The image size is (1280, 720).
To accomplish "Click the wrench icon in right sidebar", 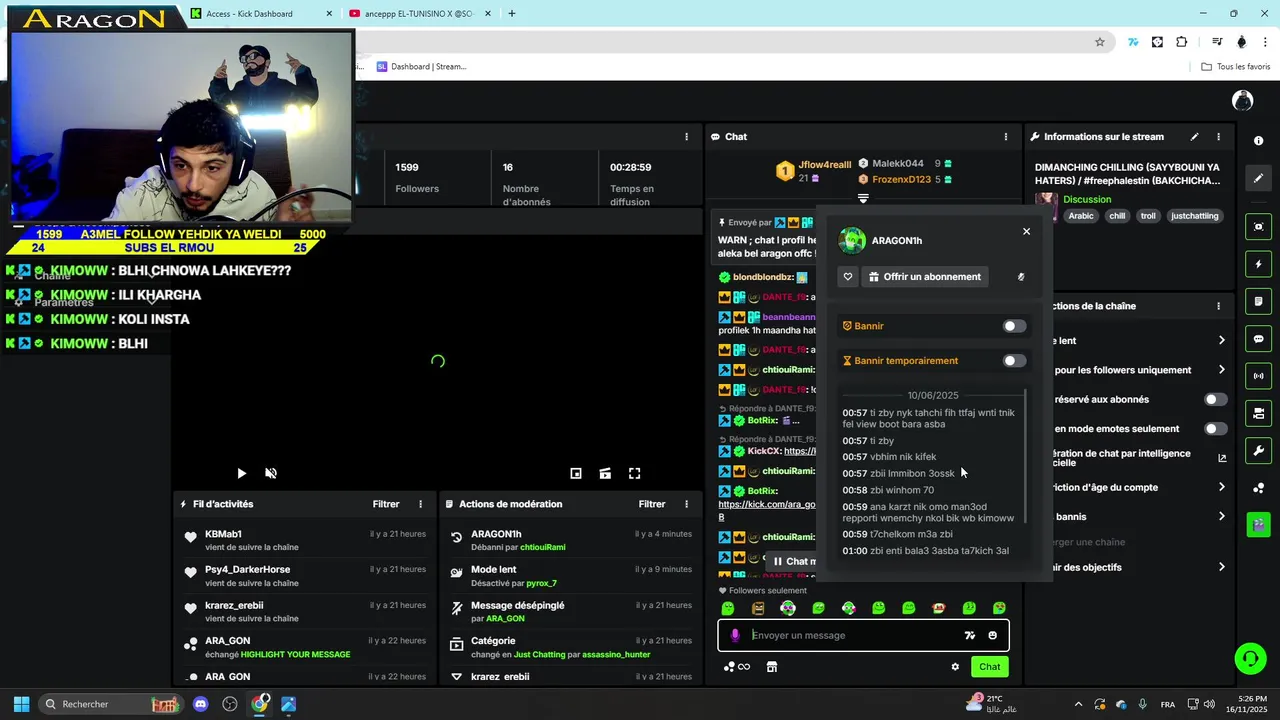I will click(x=1259, y=450).
